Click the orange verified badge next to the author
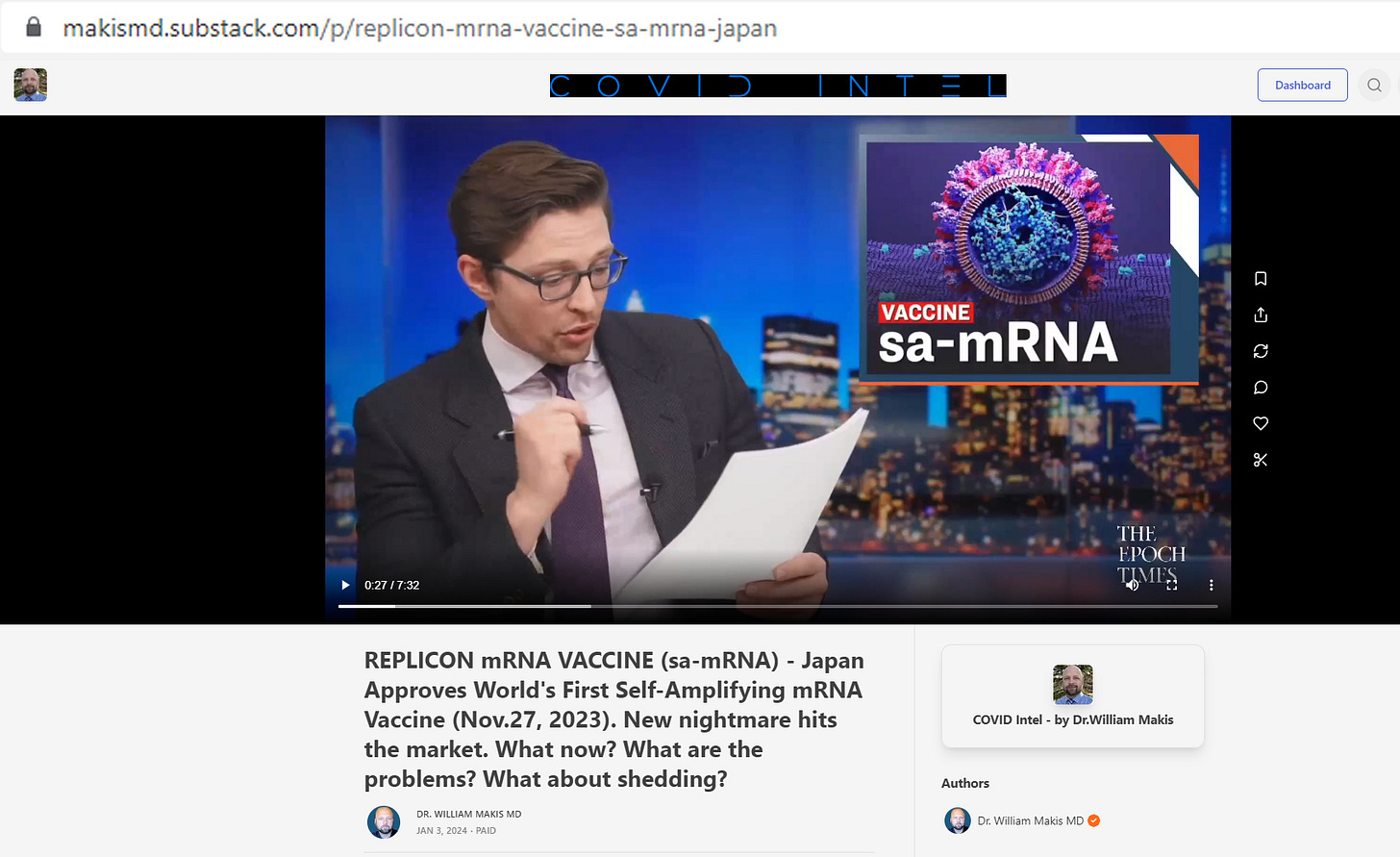The image size is (1400, 857). (1094, 820)
